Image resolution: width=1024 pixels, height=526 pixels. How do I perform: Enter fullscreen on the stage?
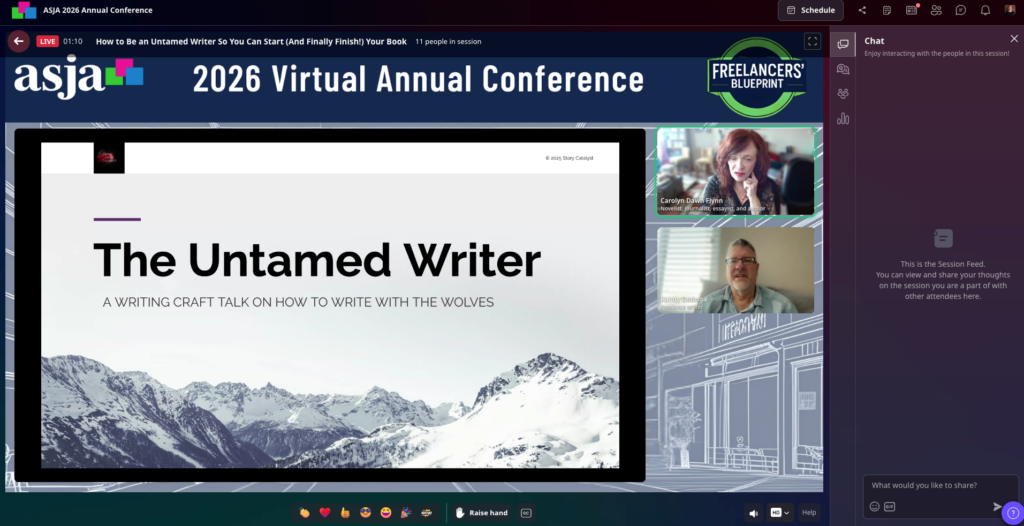pos(812,41)
